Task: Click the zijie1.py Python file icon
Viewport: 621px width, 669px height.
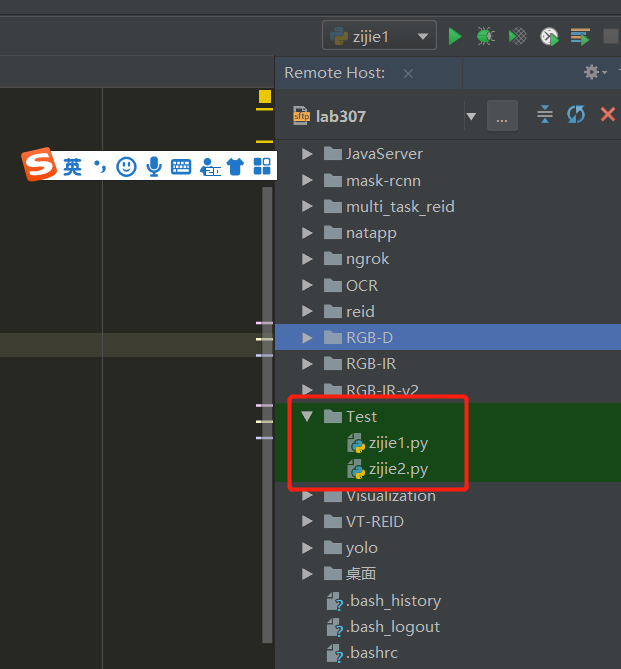Action: [356, 443]
